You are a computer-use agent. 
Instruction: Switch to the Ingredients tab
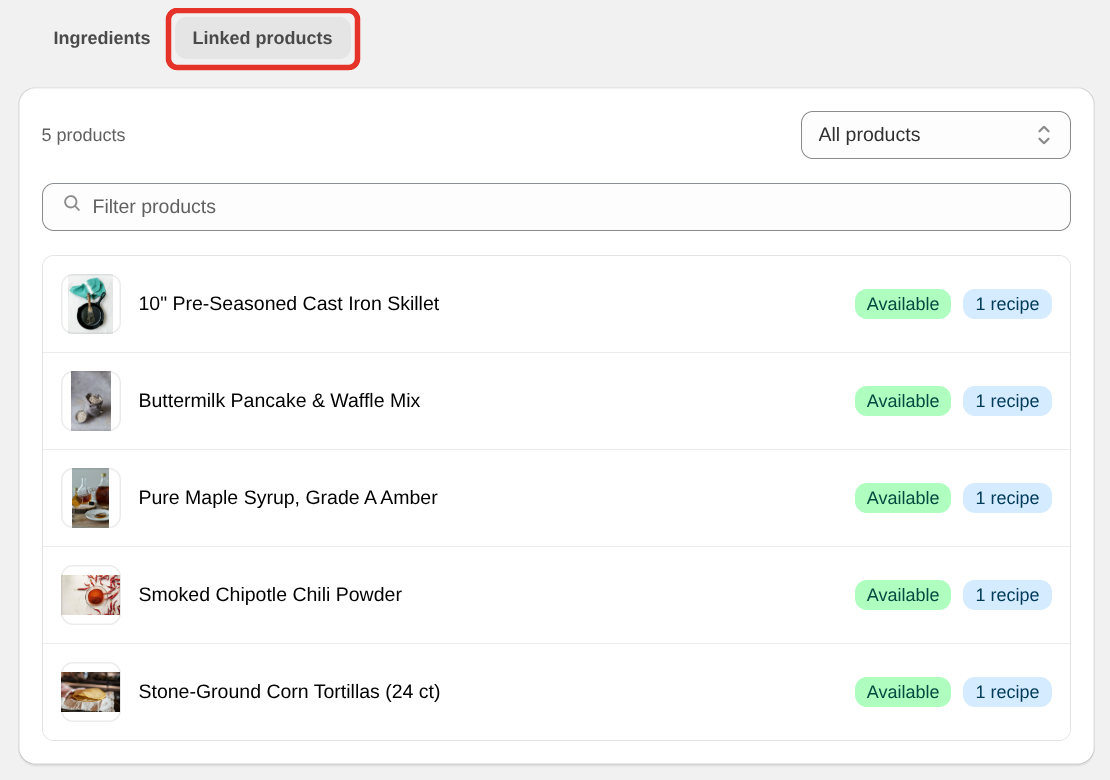pos(102,38)
